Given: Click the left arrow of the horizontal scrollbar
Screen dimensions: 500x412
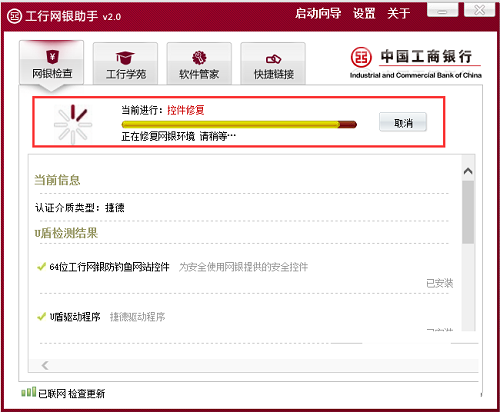Looking at the screenshot, I should [45, 366].
